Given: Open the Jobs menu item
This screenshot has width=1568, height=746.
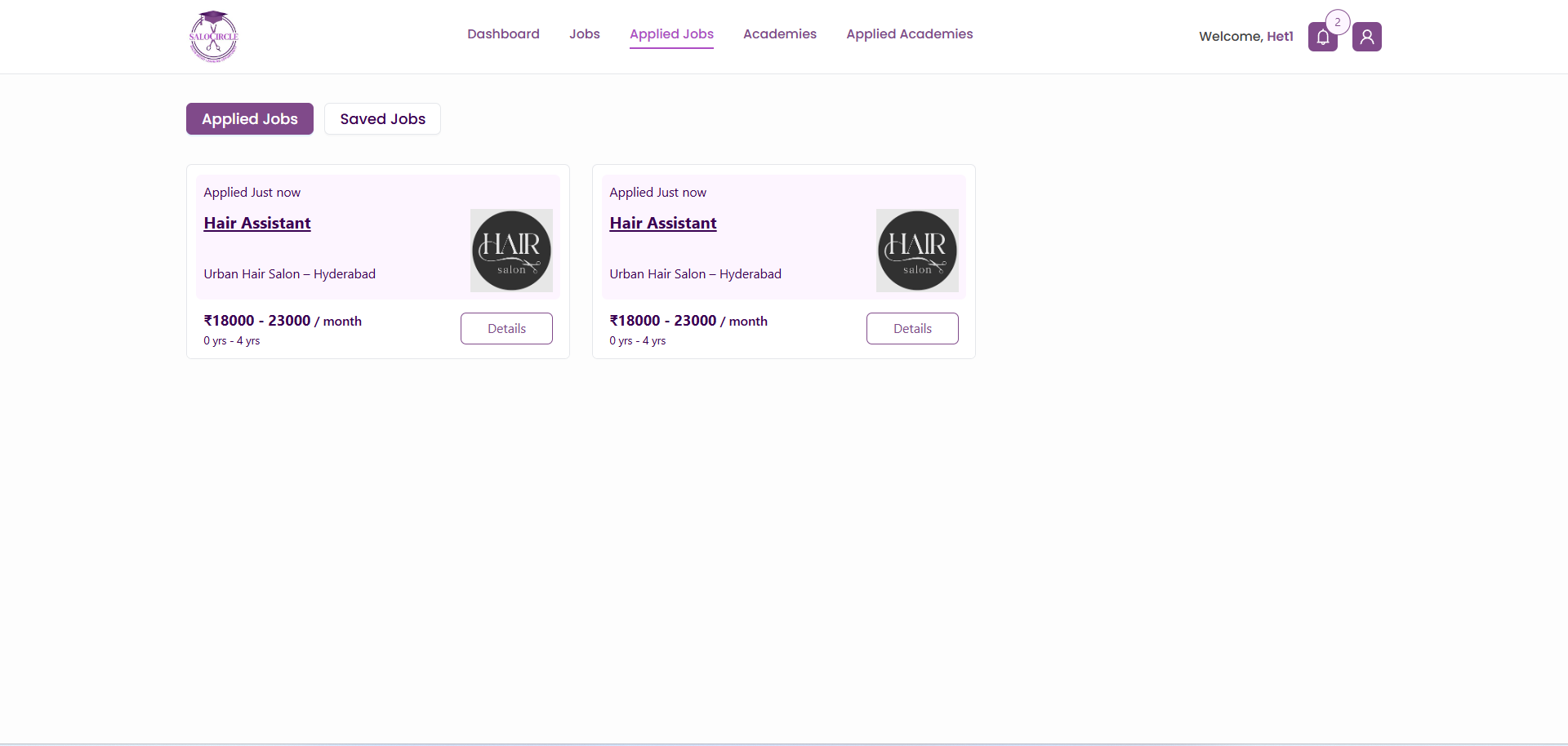Looking at the screenshot, I should pyautogui.click(x=585, y=34).
